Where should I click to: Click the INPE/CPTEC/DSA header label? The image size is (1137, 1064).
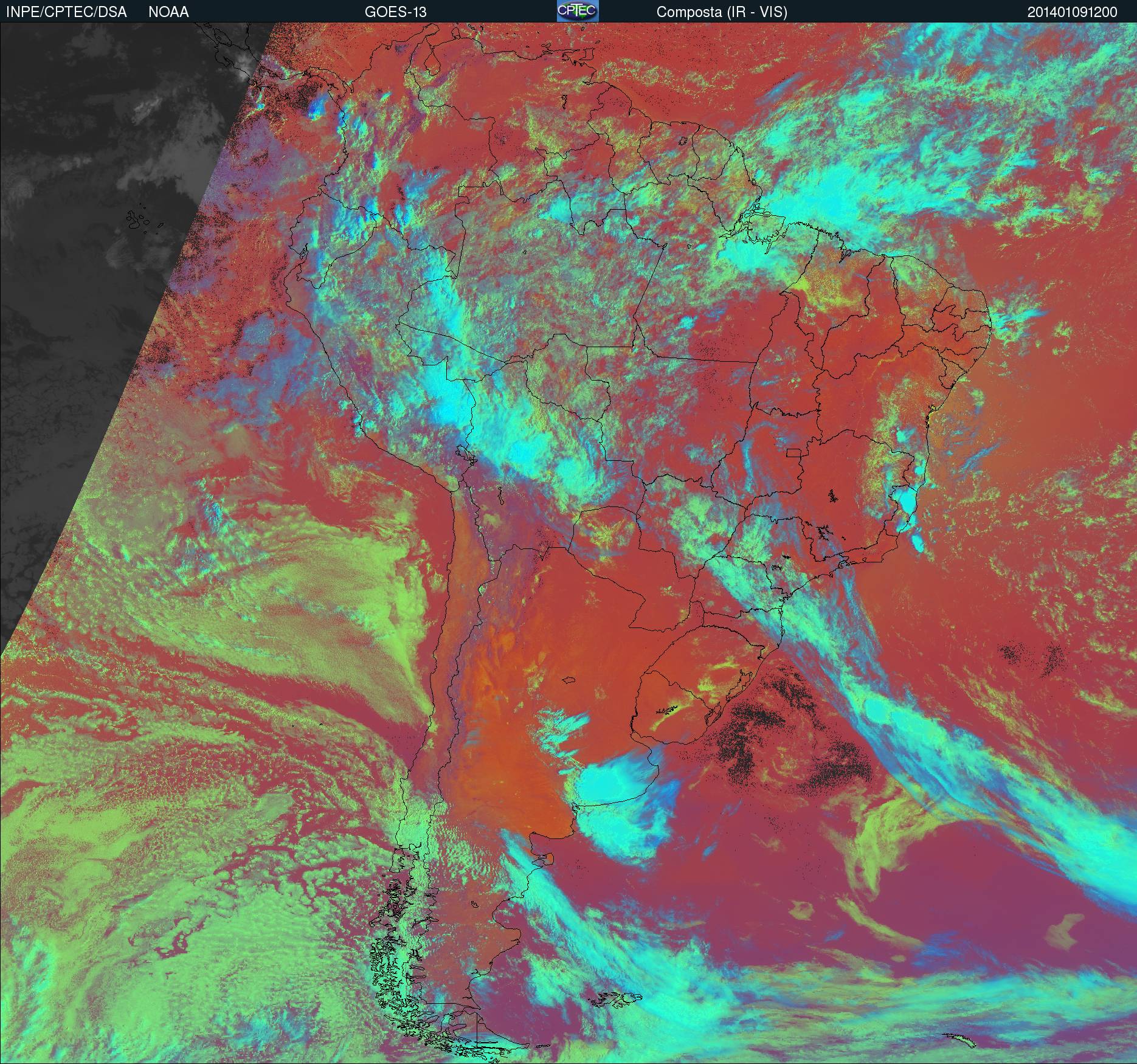[66, 12]
